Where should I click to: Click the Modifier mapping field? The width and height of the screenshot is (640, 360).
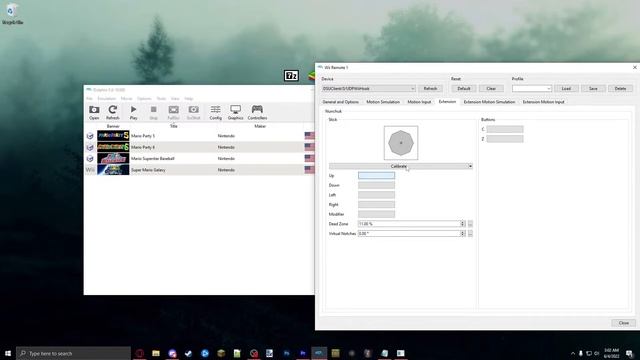[x=376, y=214]
